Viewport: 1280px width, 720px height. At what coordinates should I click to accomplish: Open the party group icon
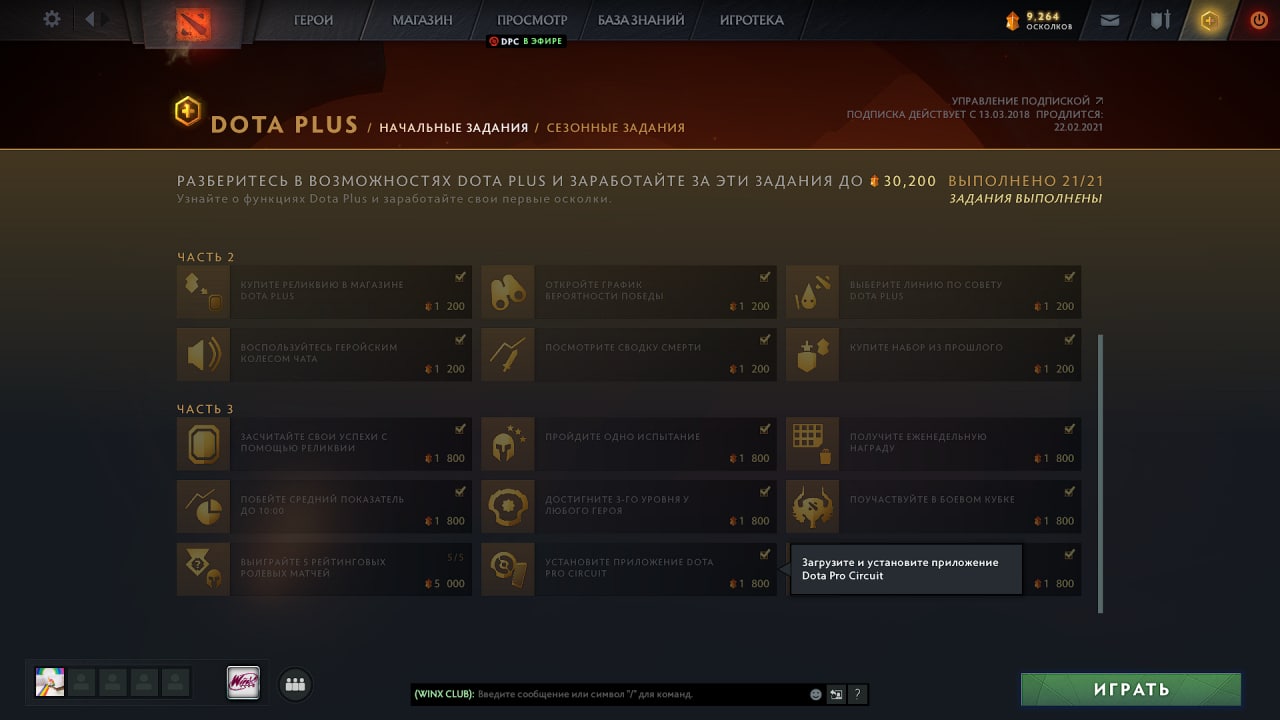295,684
